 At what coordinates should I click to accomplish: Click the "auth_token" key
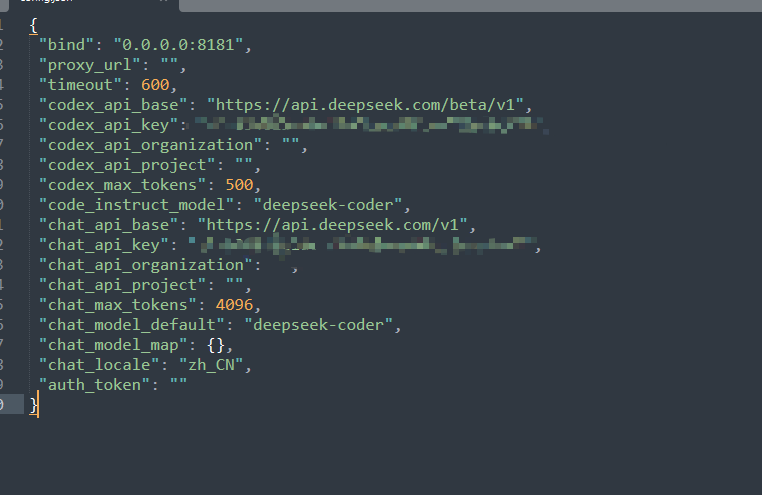[x=94, y=385]
